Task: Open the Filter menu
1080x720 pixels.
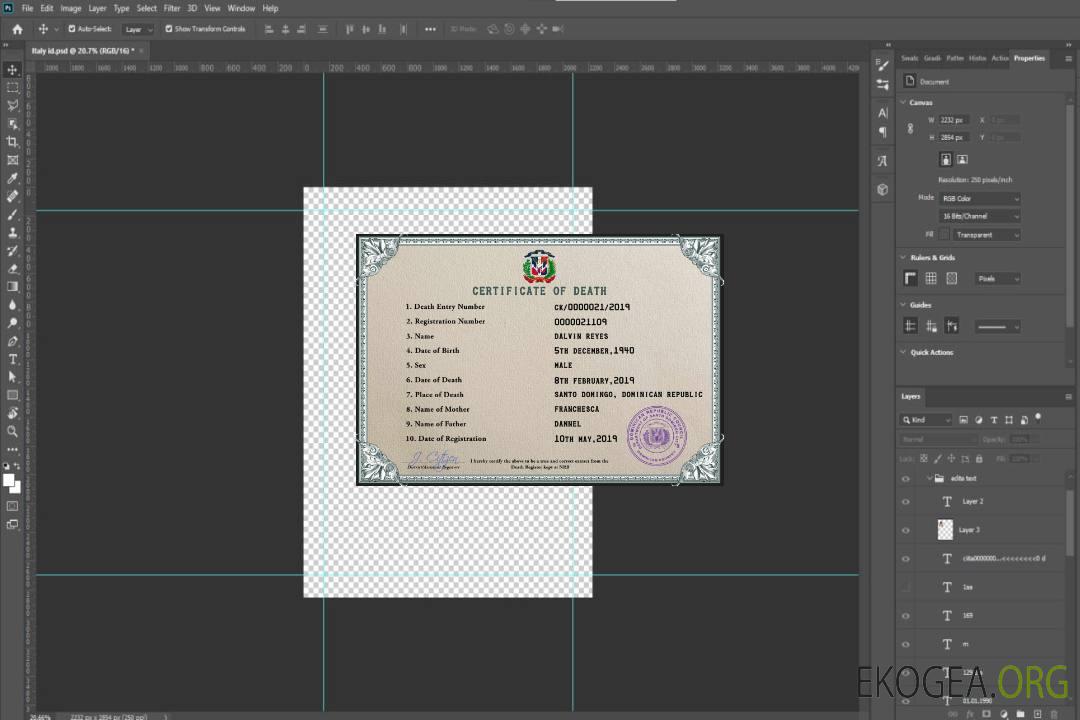Action: pos(172,8)
